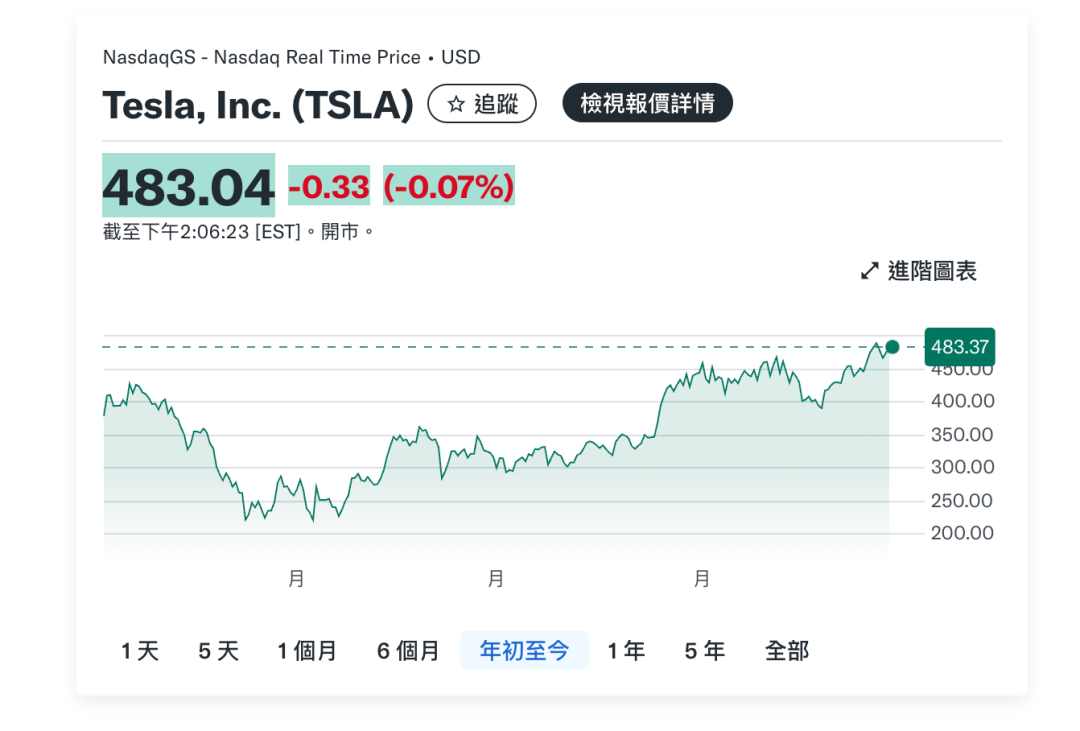This screenshot has height=731, width=1080.
Task: Switch to the 1個月 range
Action: coord(307,651)
